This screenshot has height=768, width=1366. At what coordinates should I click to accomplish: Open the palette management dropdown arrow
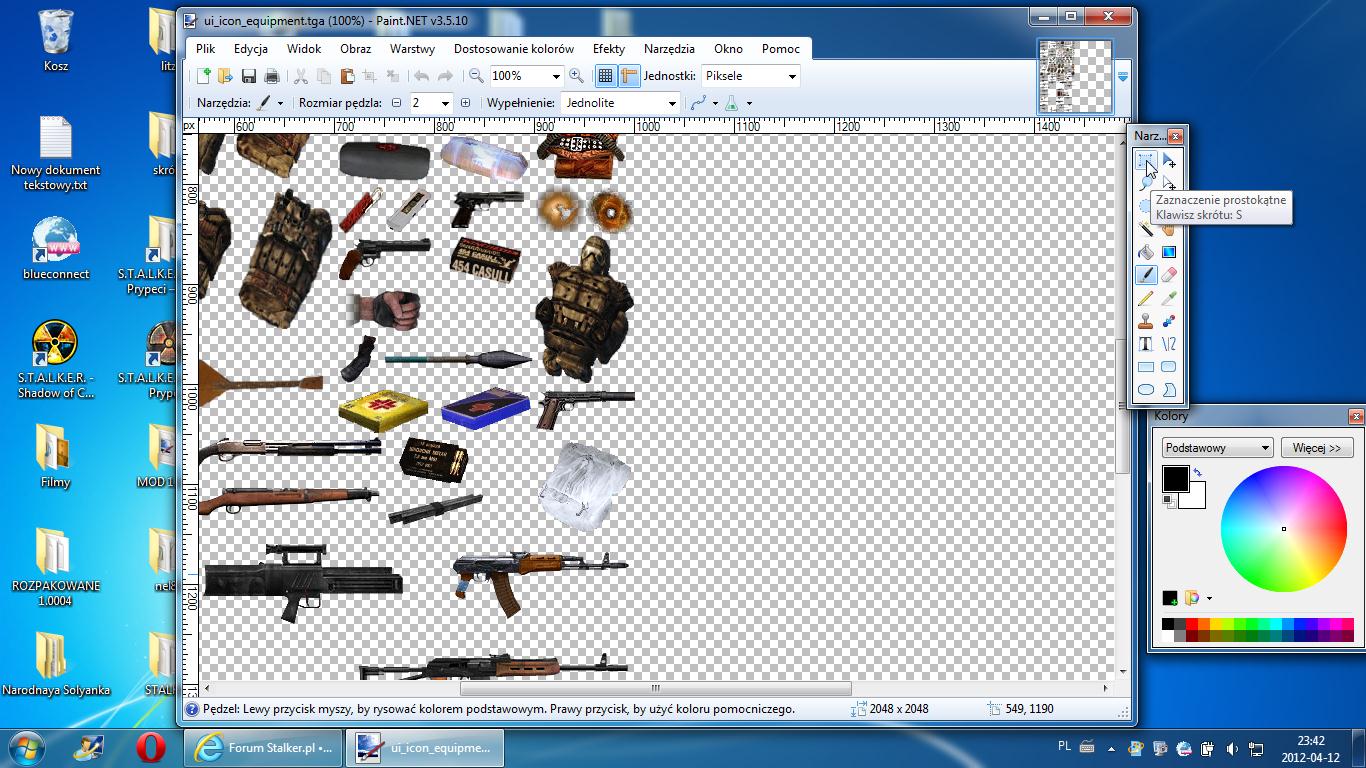click(1210, 599)
